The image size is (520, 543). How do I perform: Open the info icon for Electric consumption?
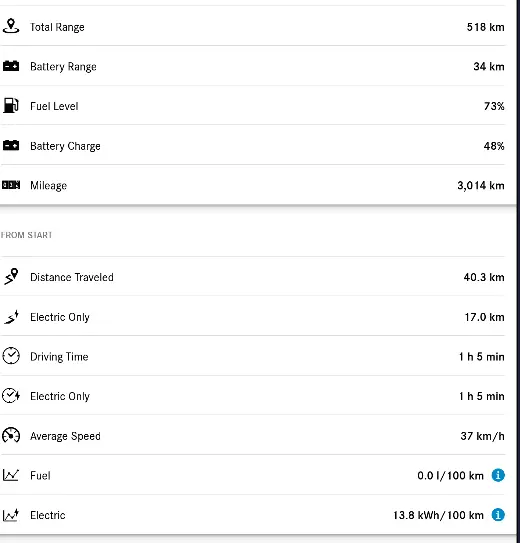tap(498, 515)
